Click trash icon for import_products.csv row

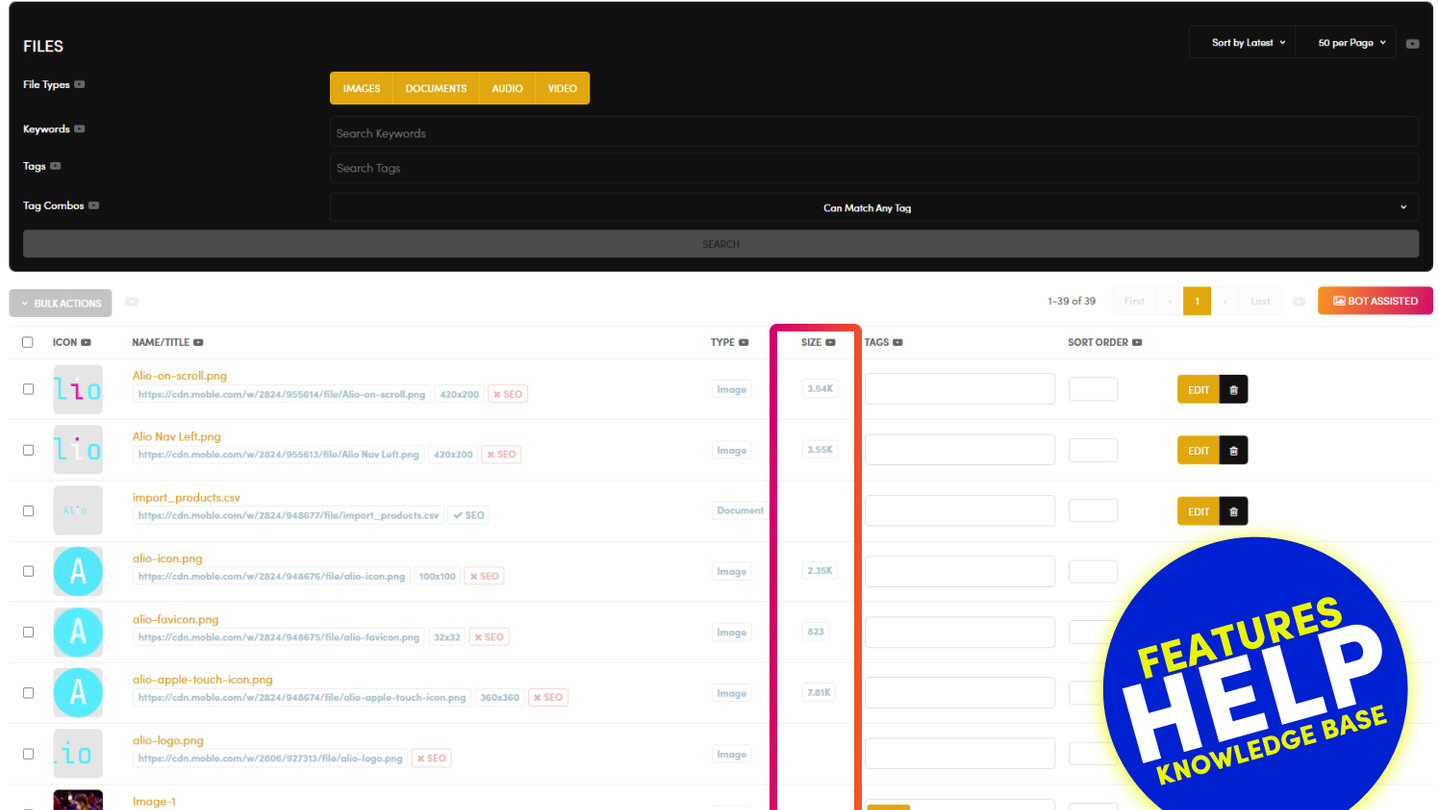[1233, 511]
